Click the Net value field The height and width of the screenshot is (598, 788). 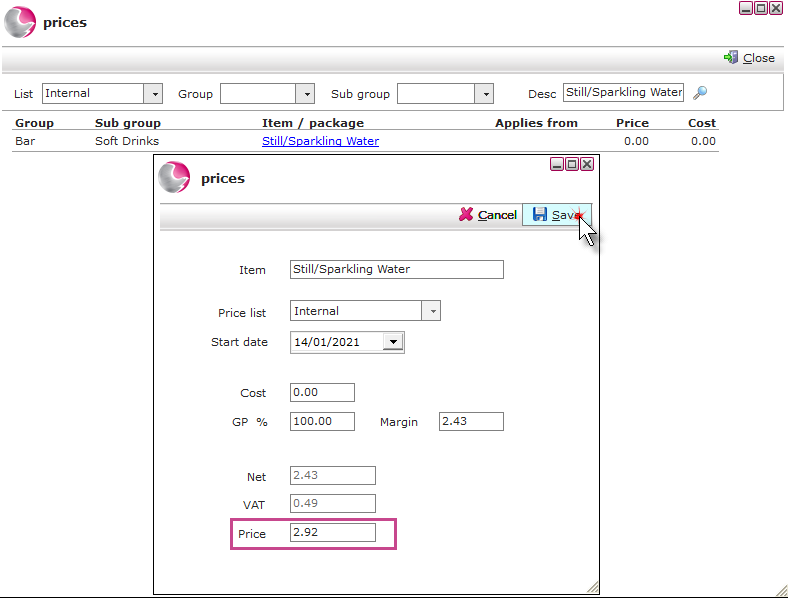333,475
